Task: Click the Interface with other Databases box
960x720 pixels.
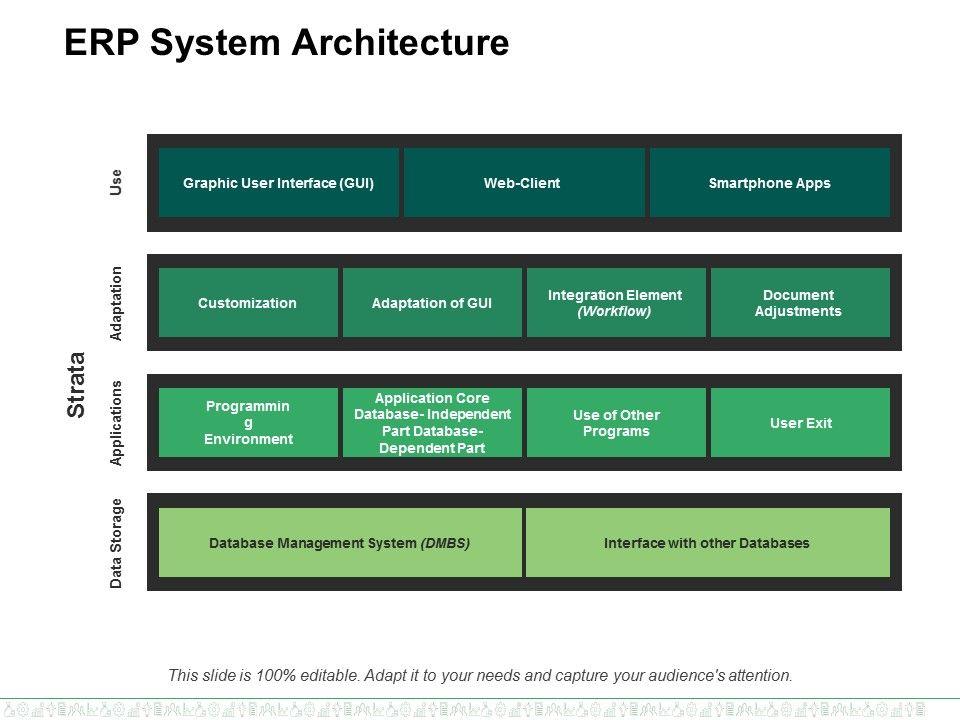Action: coord(708,542)
